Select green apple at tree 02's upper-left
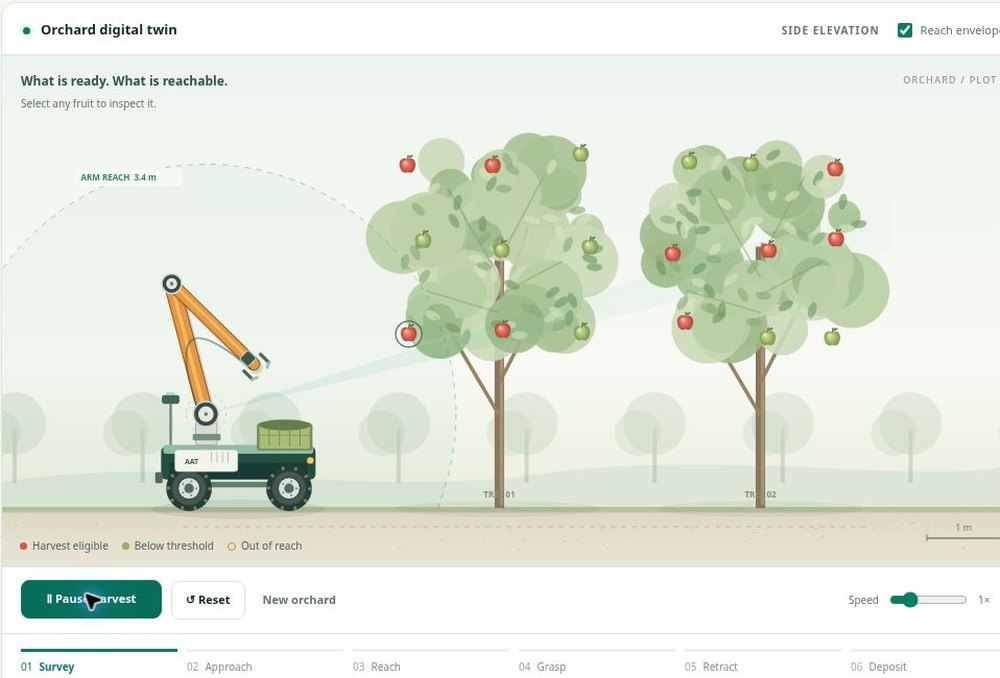 pyautogui.click(x=689, y=161)
